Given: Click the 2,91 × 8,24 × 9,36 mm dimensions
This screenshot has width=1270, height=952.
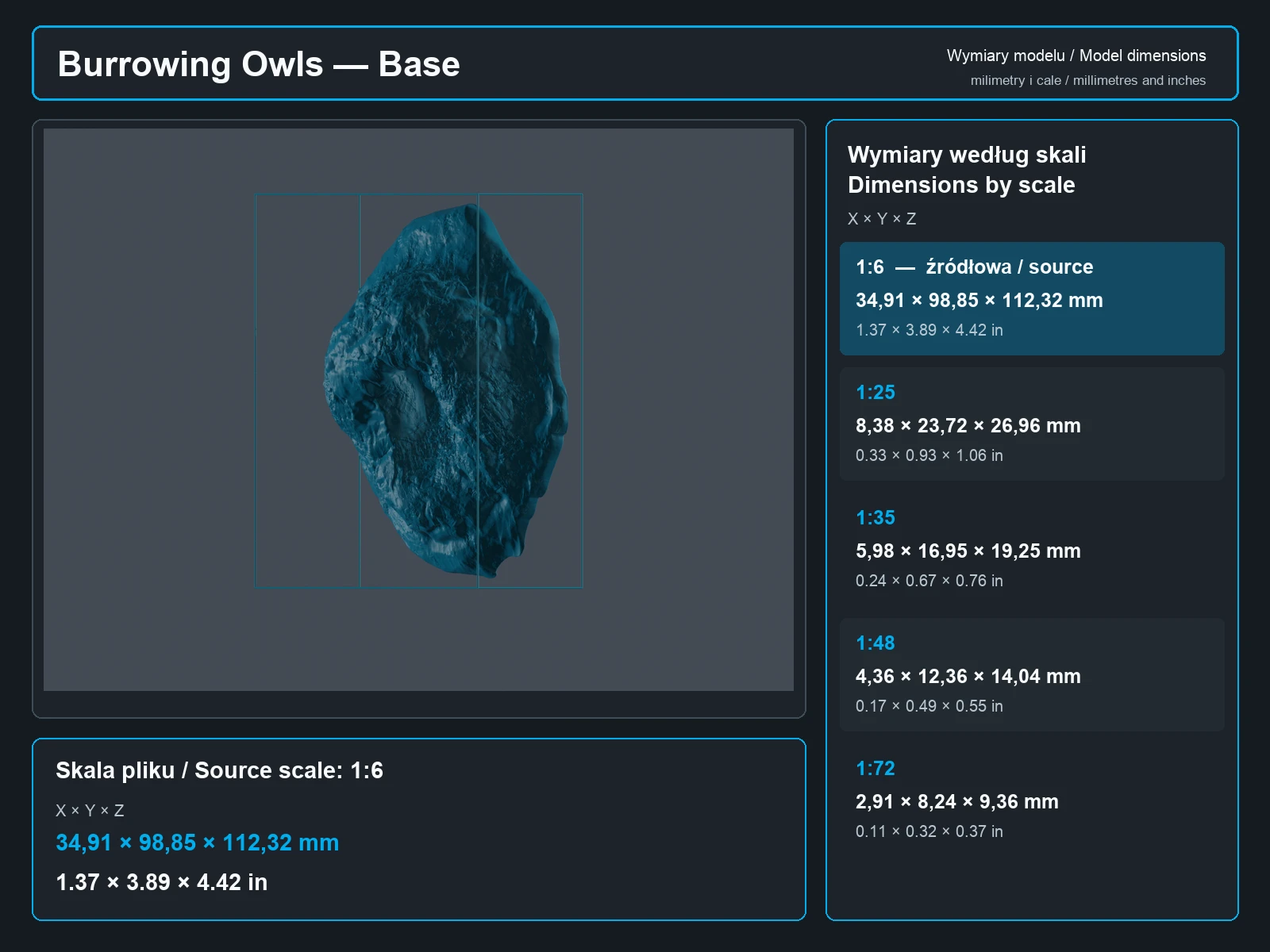Looking at the screenshot, I should (957, 802).
